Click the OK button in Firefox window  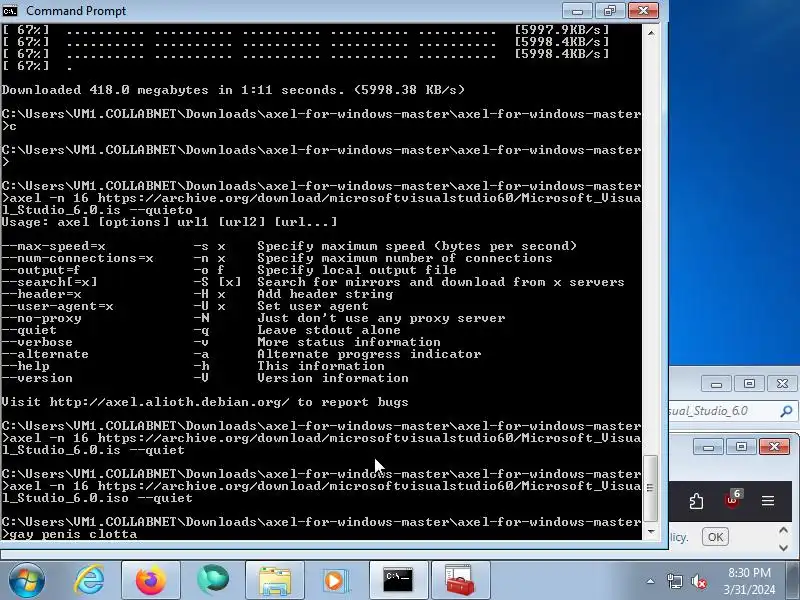click(x=715, y=537)
